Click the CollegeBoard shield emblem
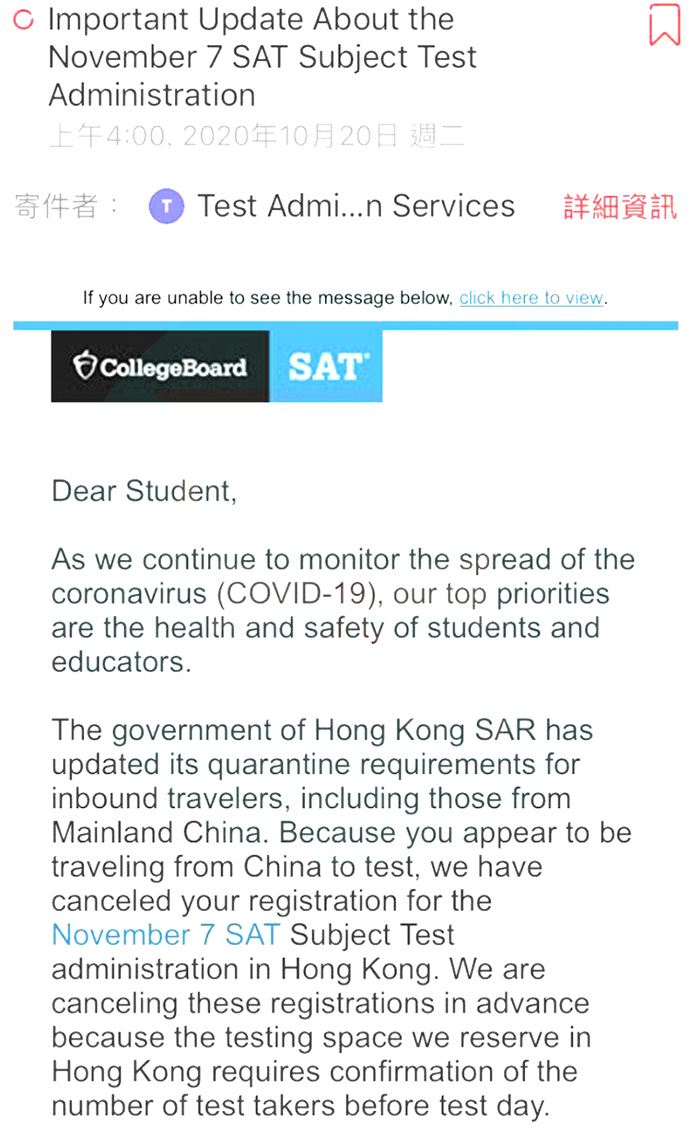This screenshot has height=1135, width=700. (x=86, y=367)
